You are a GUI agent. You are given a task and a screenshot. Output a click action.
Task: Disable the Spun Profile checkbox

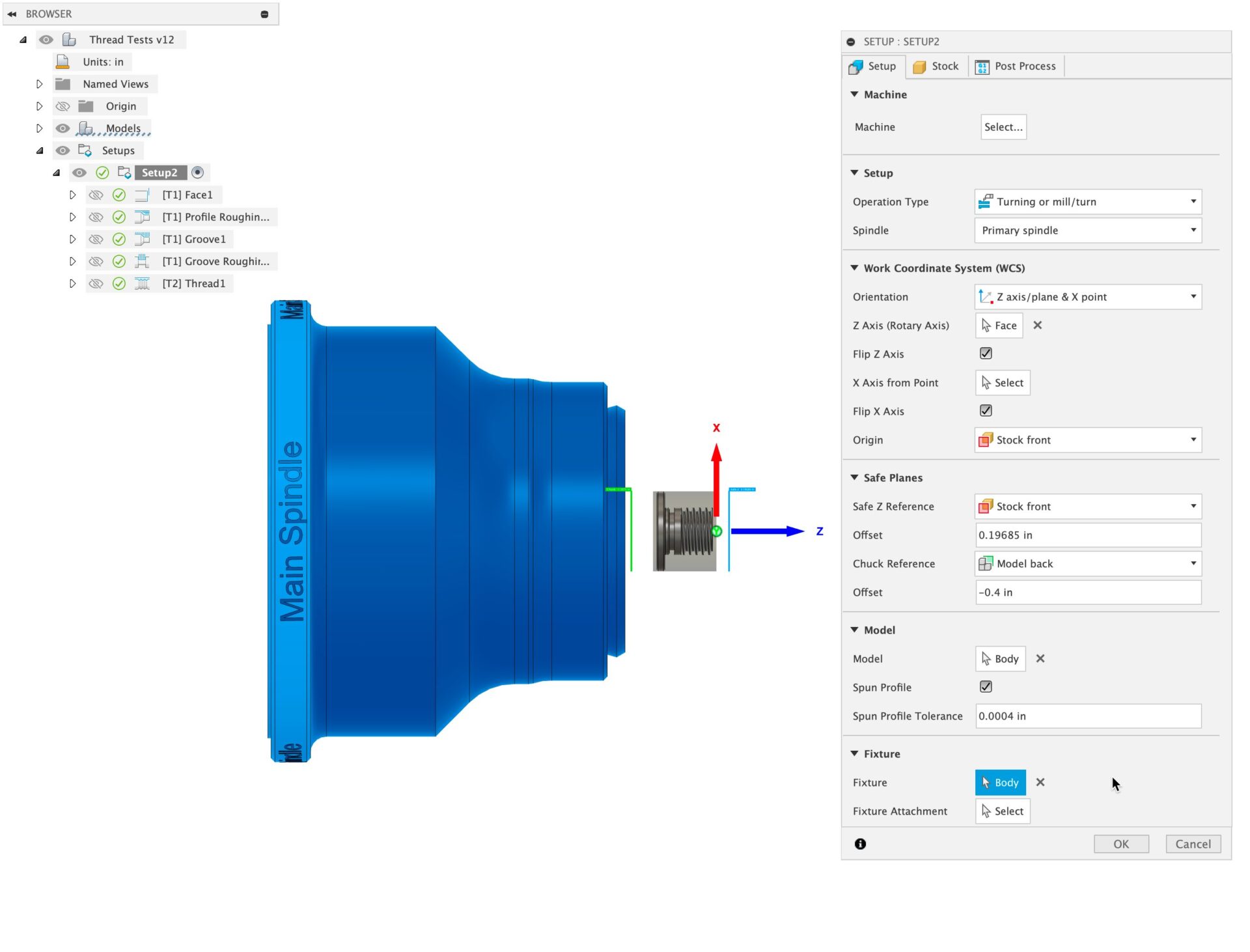coord(985,686)
